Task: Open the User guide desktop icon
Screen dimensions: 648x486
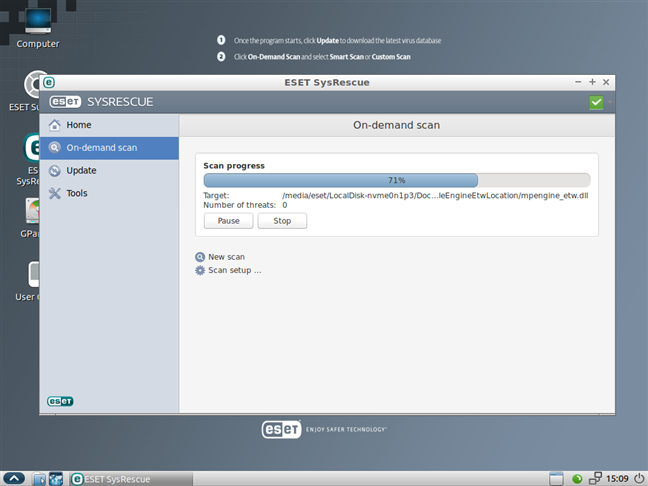Action: tap(27, 281)
